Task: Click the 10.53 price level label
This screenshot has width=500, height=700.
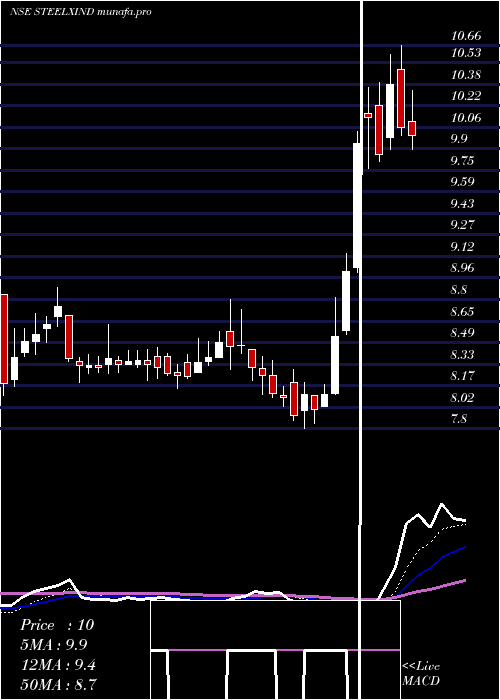Action: pos(466,53)
